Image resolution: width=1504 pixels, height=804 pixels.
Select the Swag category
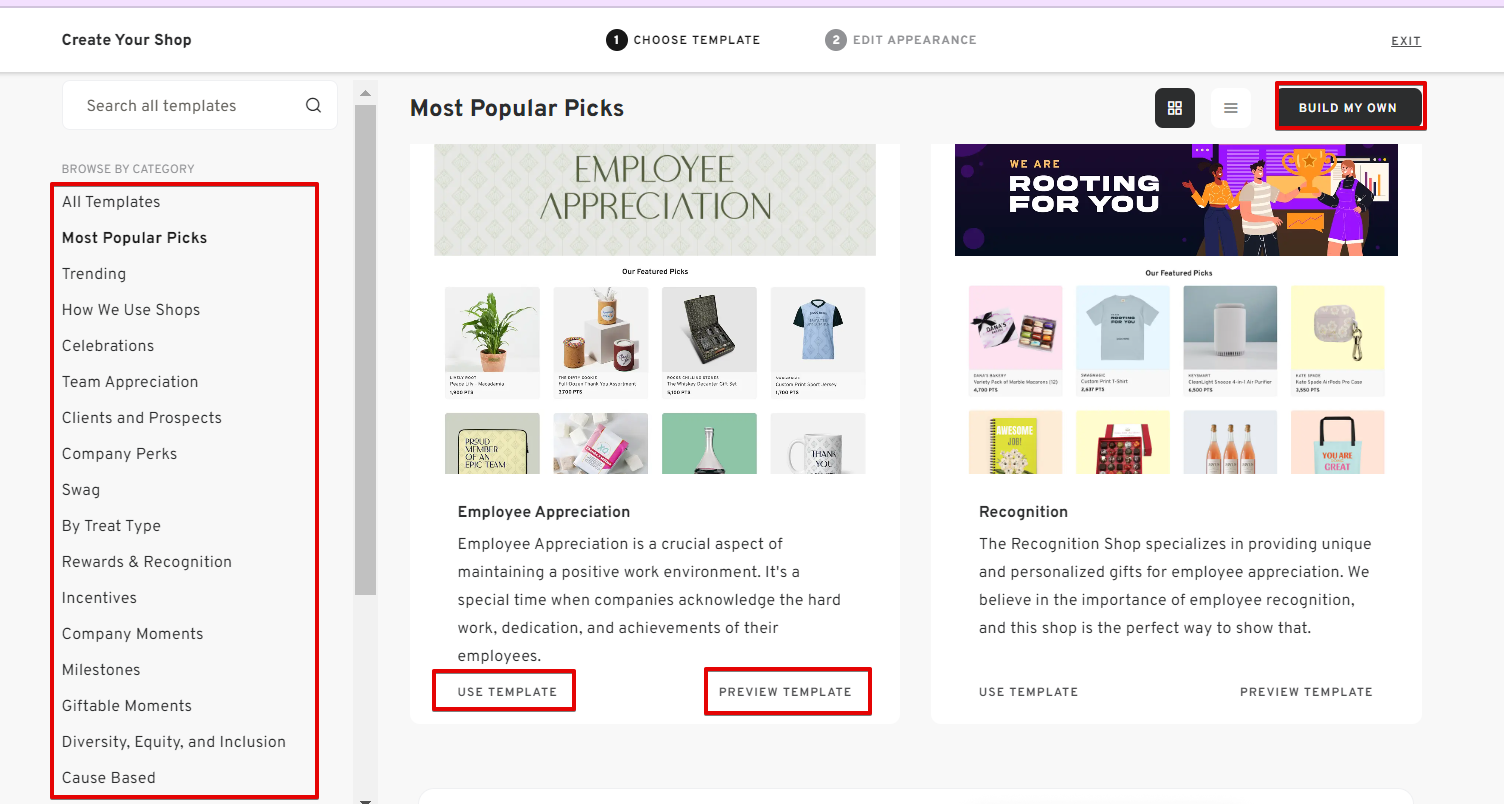[80, 489]
